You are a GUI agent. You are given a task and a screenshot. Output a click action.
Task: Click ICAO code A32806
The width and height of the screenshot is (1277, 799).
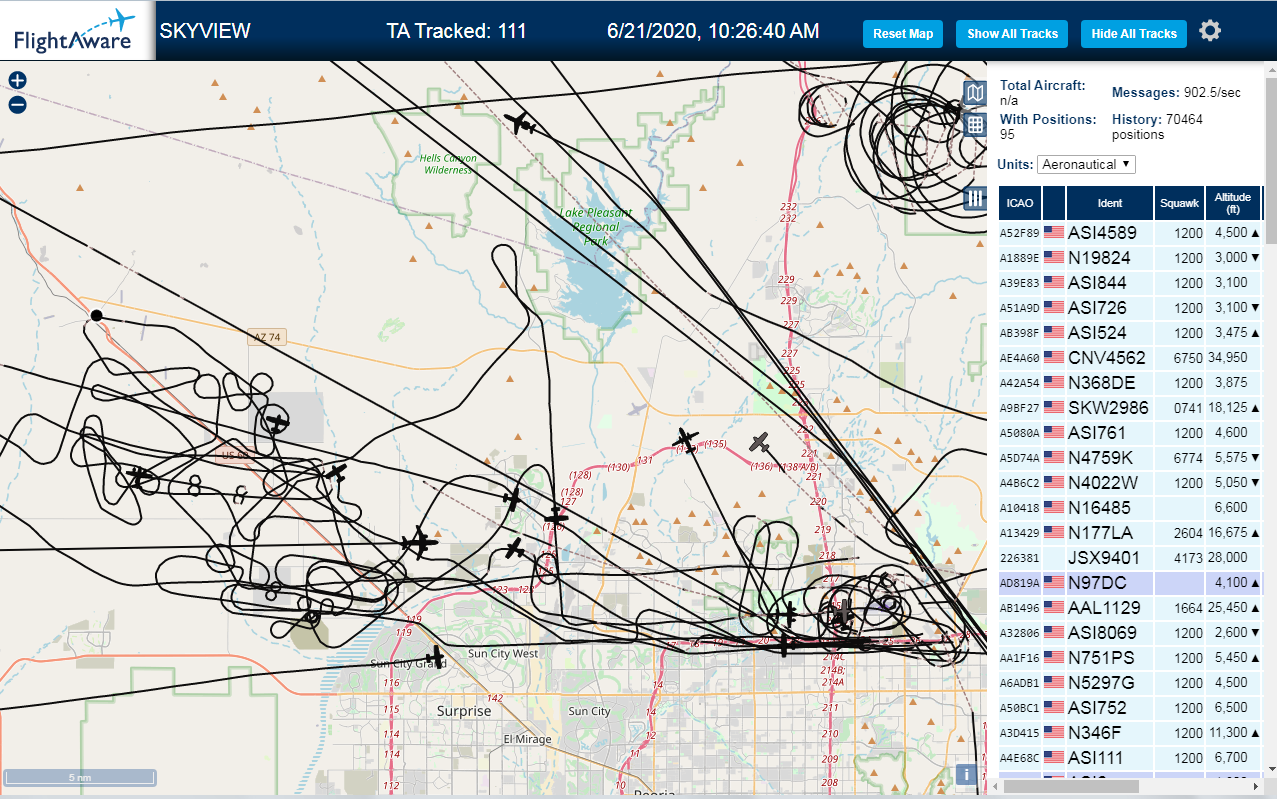pos(1019,633)
